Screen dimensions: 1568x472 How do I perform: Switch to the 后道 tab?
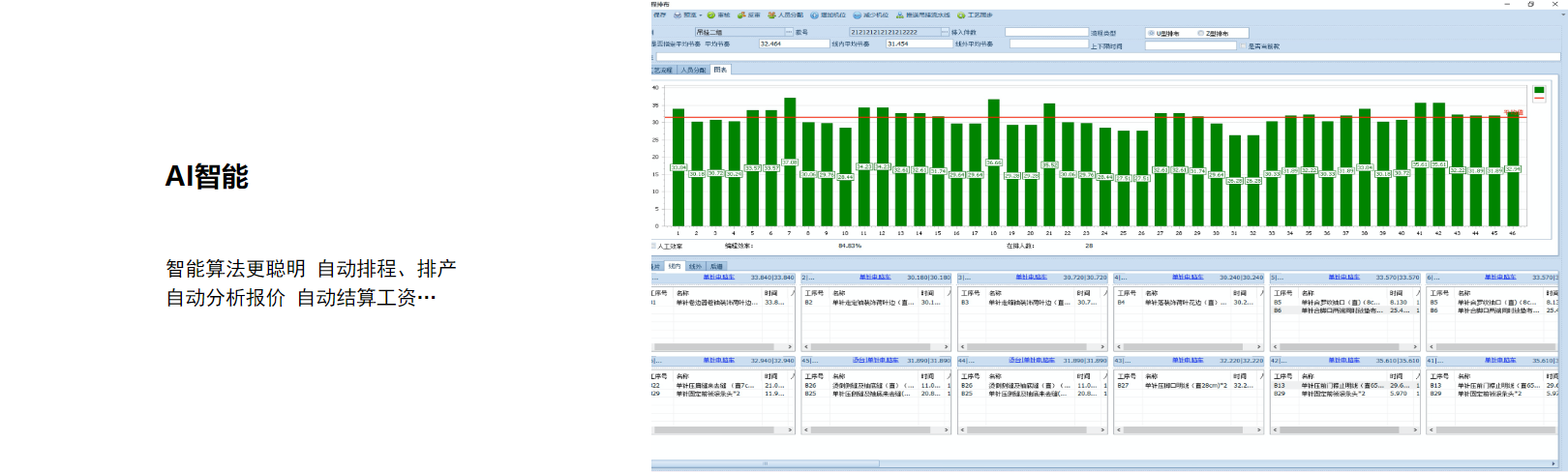pyautogui.click(x=716, y=266)
